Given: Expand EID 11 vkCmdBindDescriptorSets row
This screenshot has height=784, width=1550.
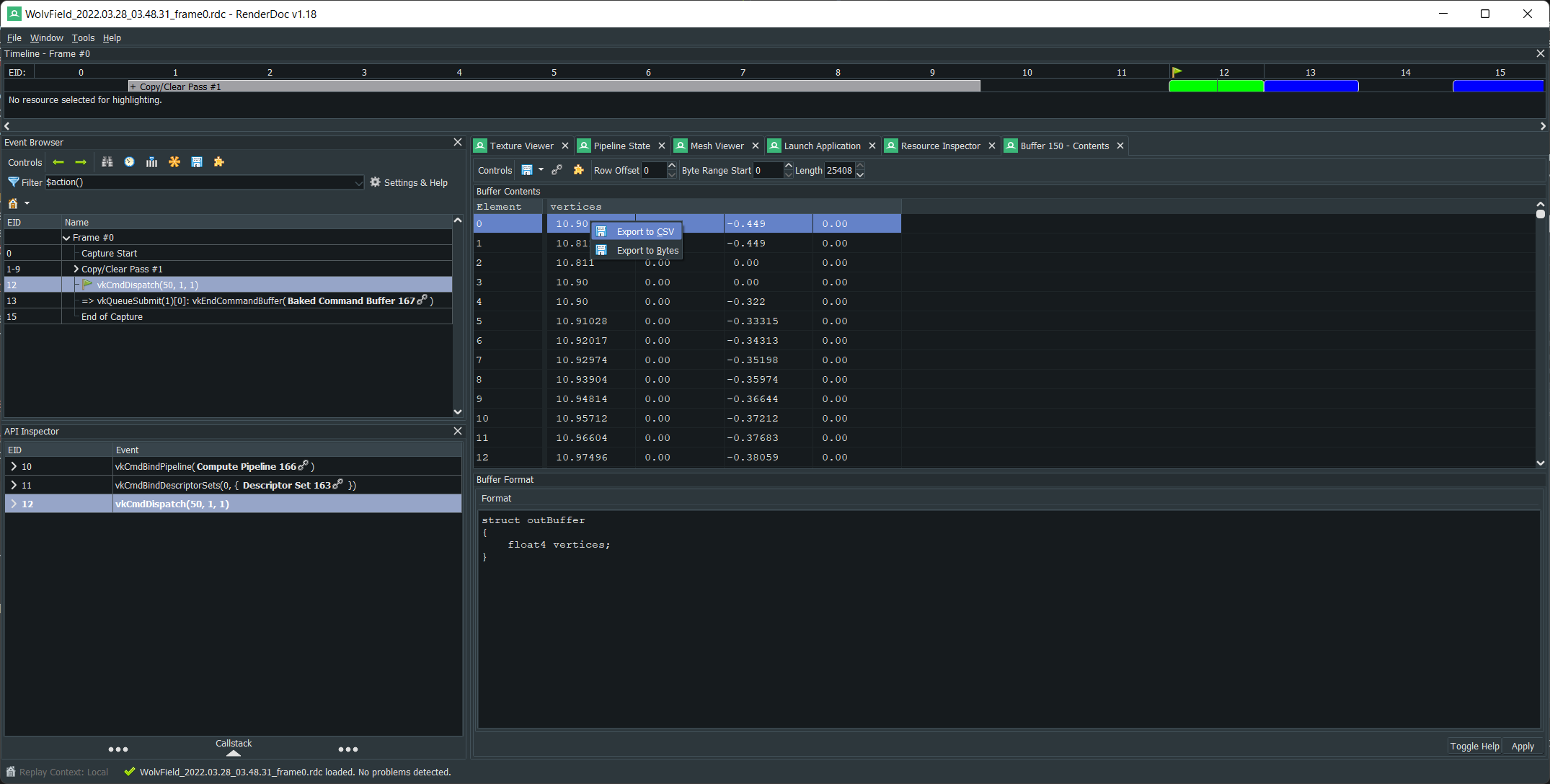Looking at the screenshot, I should pos(14,485).
